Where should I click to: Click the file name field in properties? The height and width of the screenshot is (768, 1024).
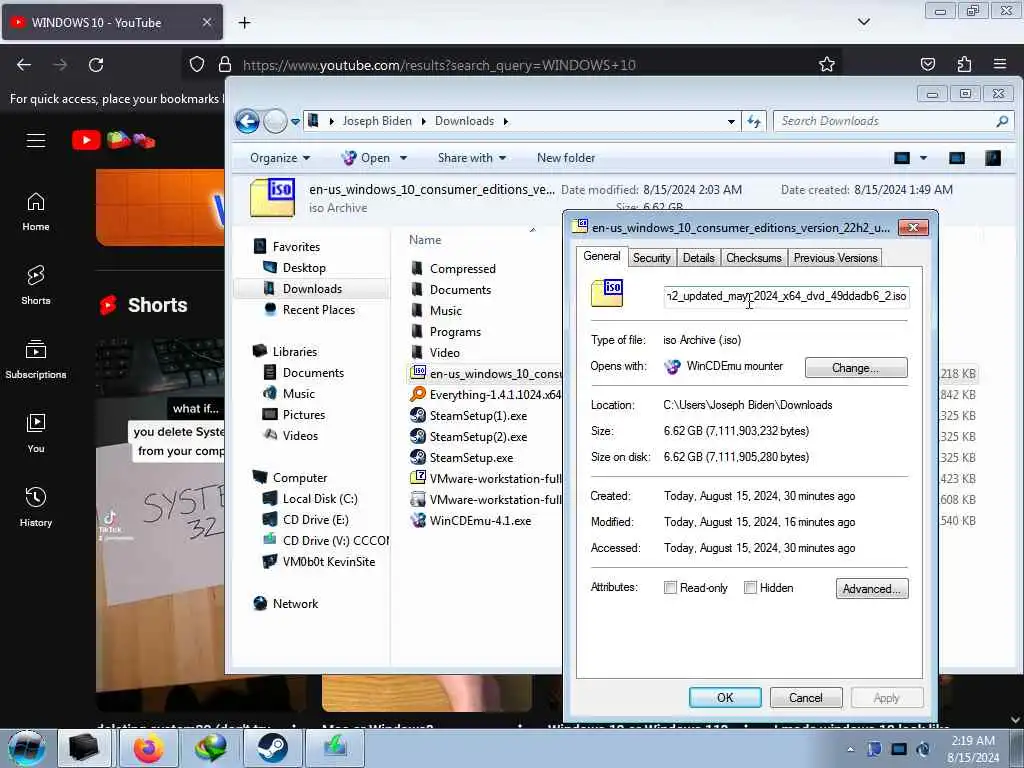[x=786, y=296]
